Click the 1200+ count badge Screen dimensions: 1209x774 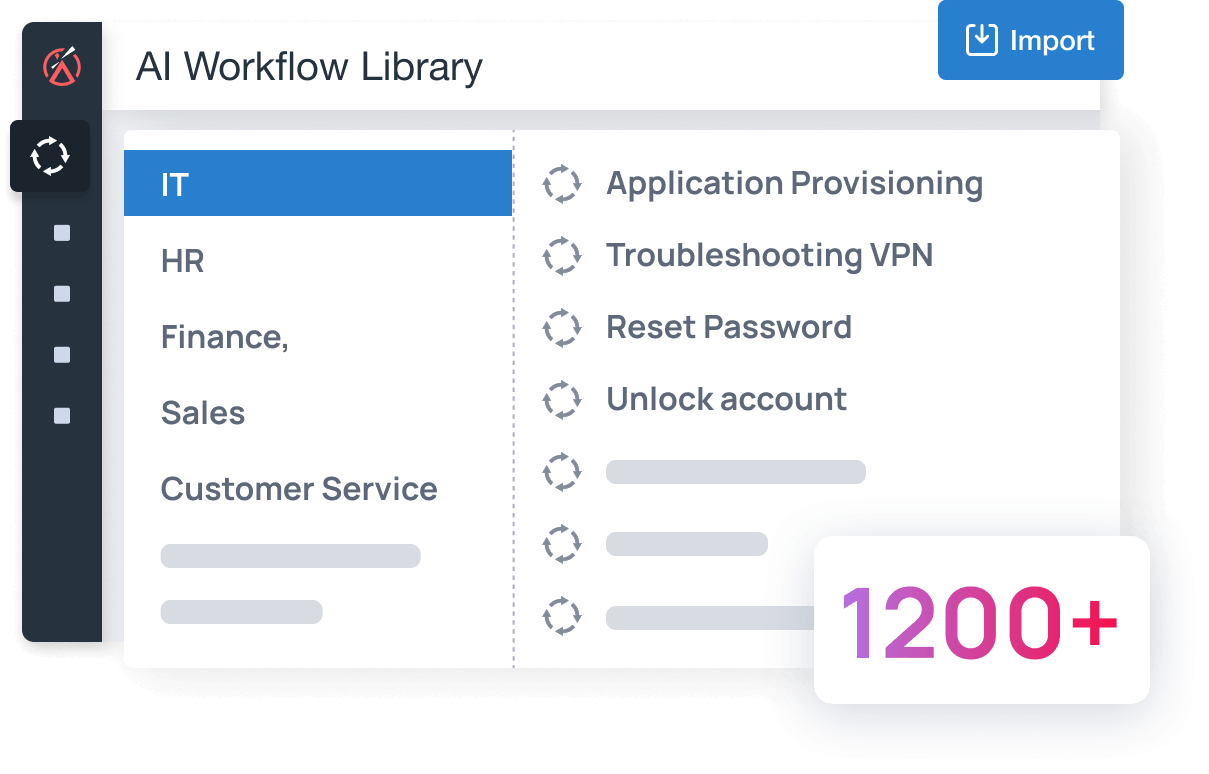(982, 620)
